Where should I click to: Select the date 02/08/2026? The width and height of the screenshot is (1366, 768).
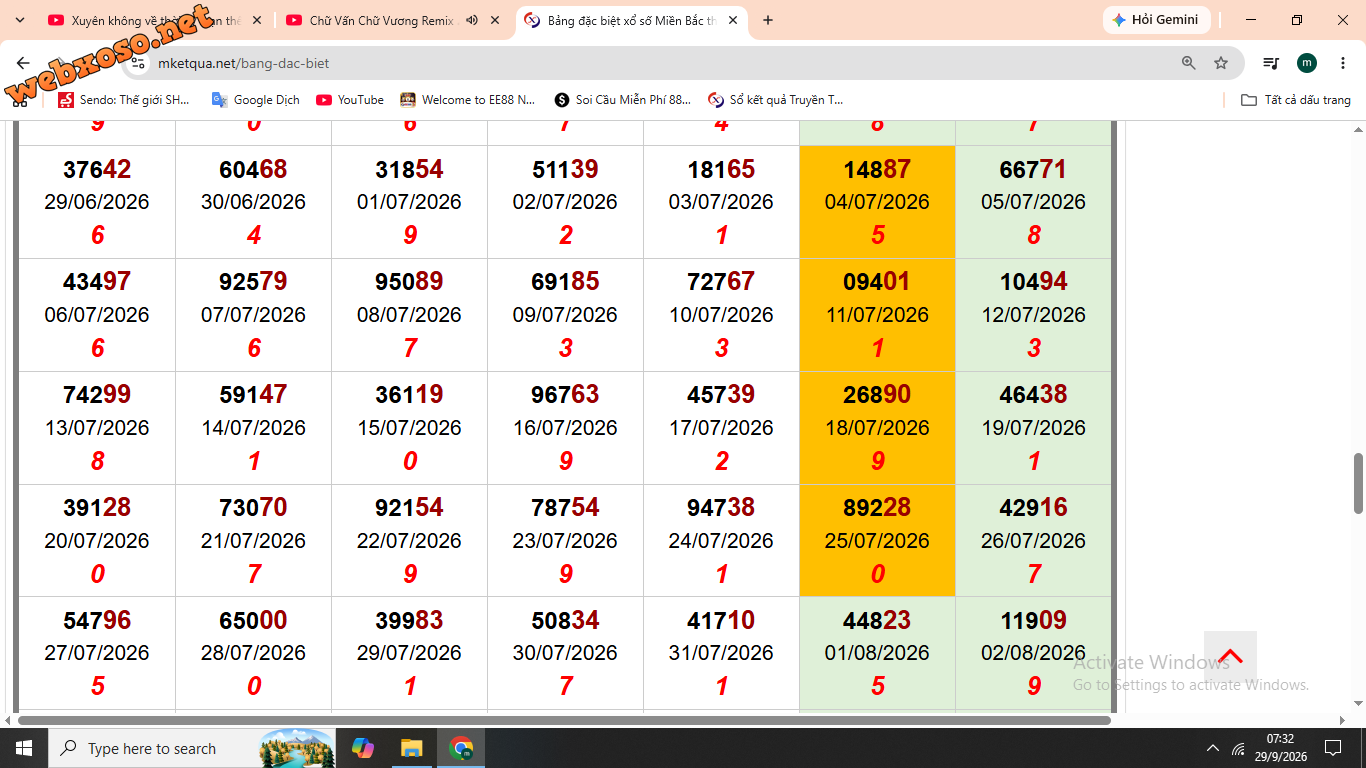click(1033, 653)
